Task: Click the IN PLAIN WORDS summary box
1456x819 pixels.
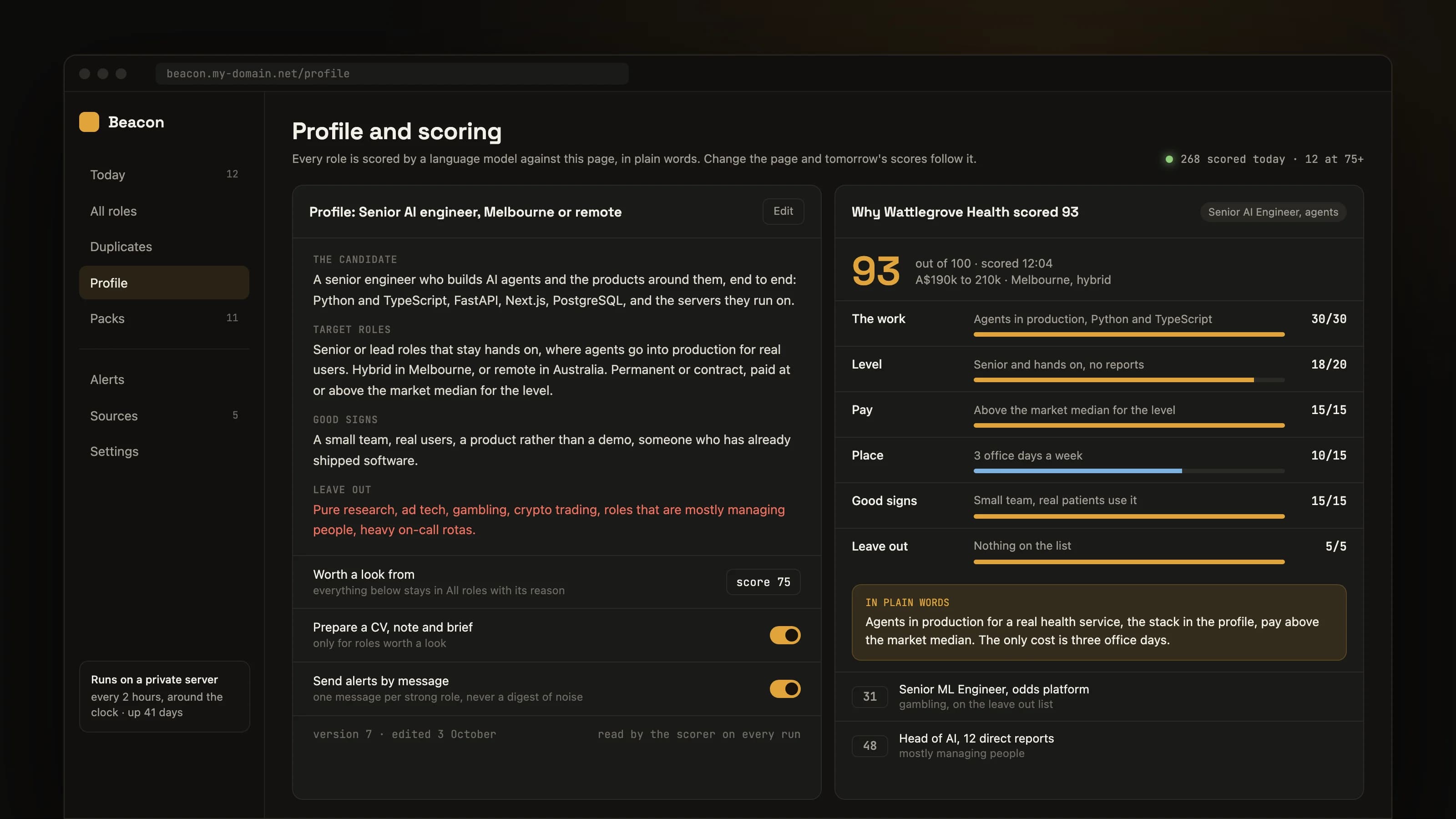Action: point(1099,622)
